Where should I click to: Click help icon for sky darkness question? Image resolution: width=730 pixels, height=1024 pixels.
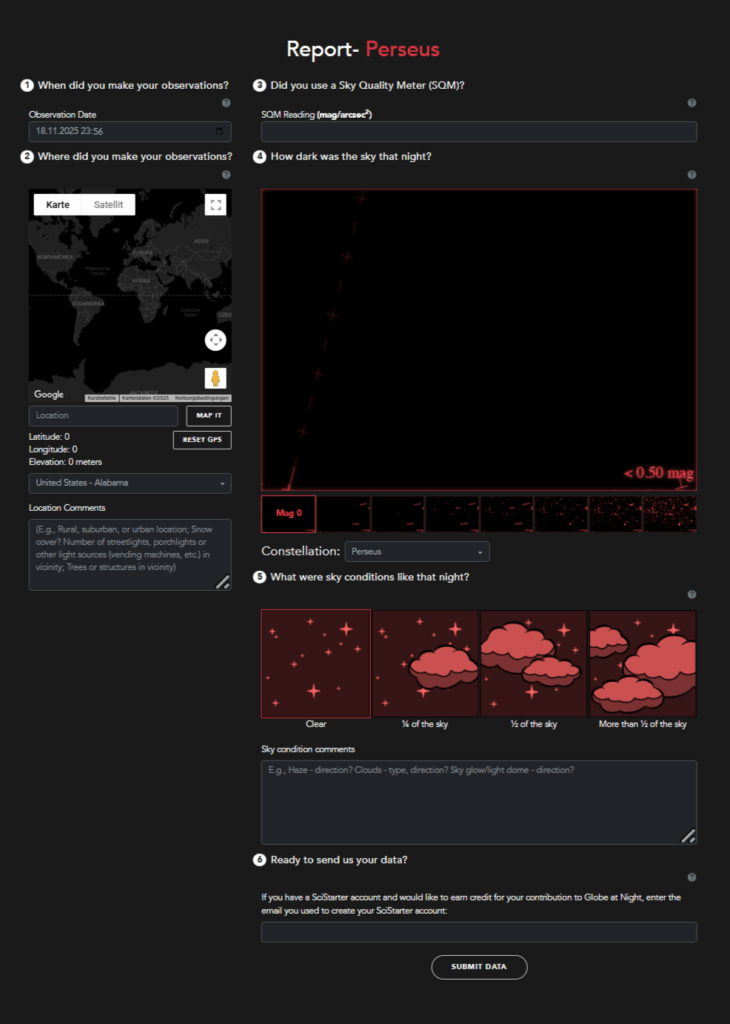pos(691,175)
